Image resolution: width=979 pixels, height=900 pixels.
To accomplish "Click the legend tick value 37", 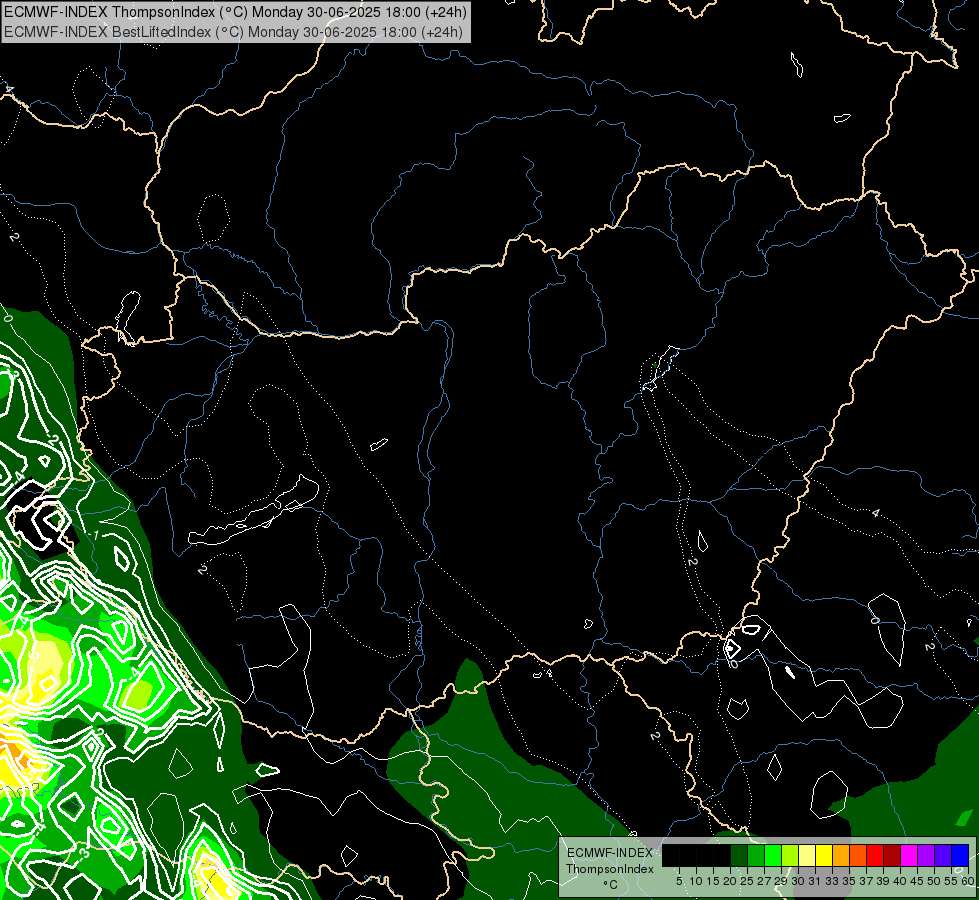I will coord(867,881).
